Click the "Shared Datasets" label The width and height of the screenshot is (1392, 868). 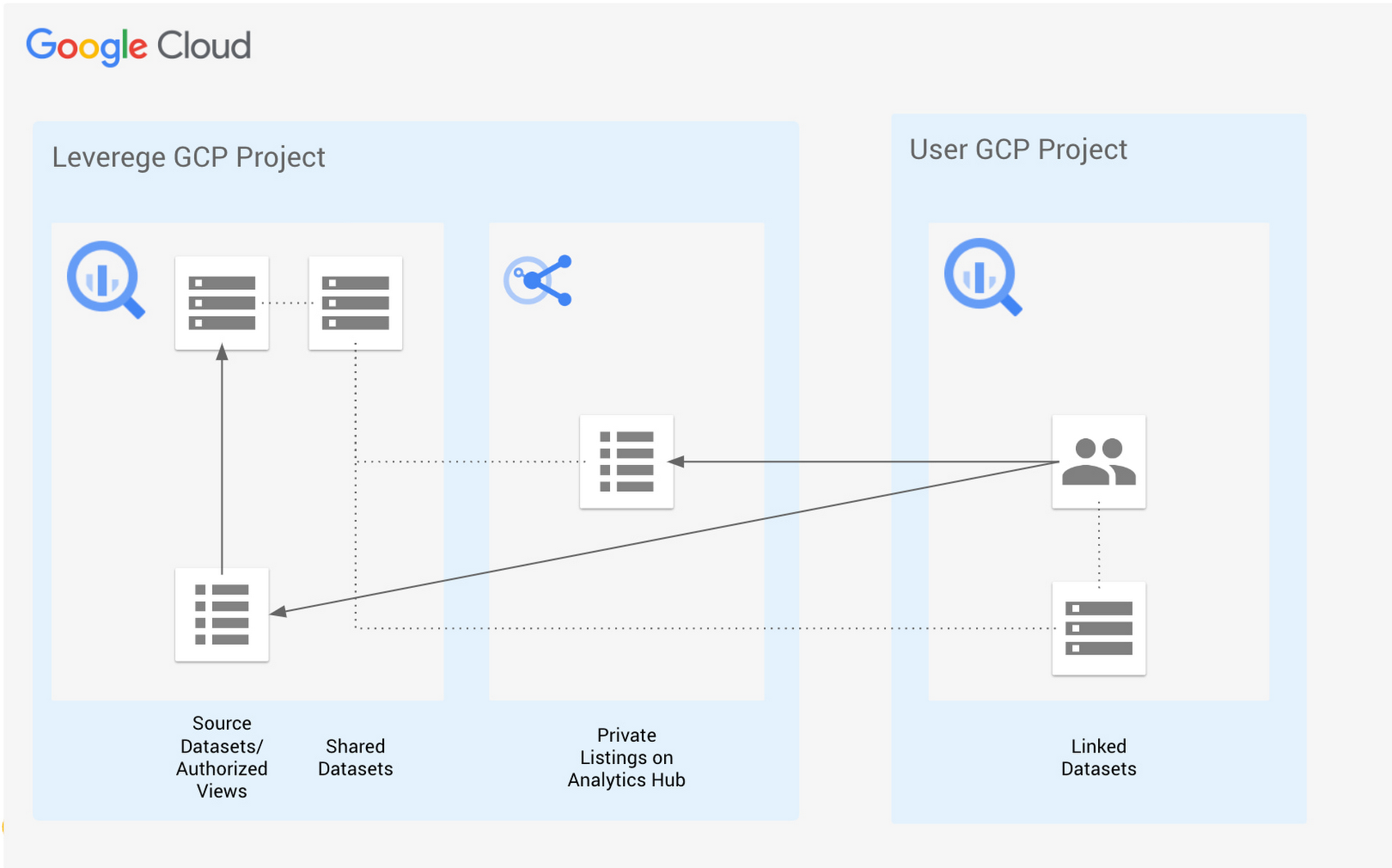355,757
